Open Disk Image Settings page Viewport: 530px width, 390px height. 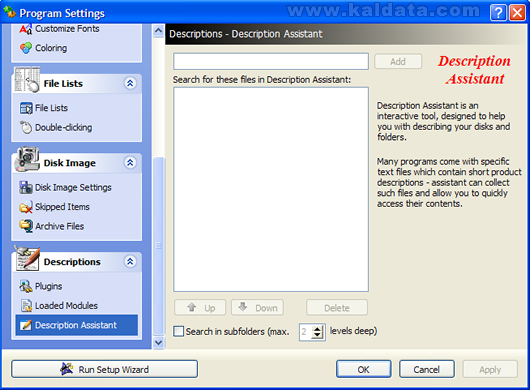pos(73,187)
